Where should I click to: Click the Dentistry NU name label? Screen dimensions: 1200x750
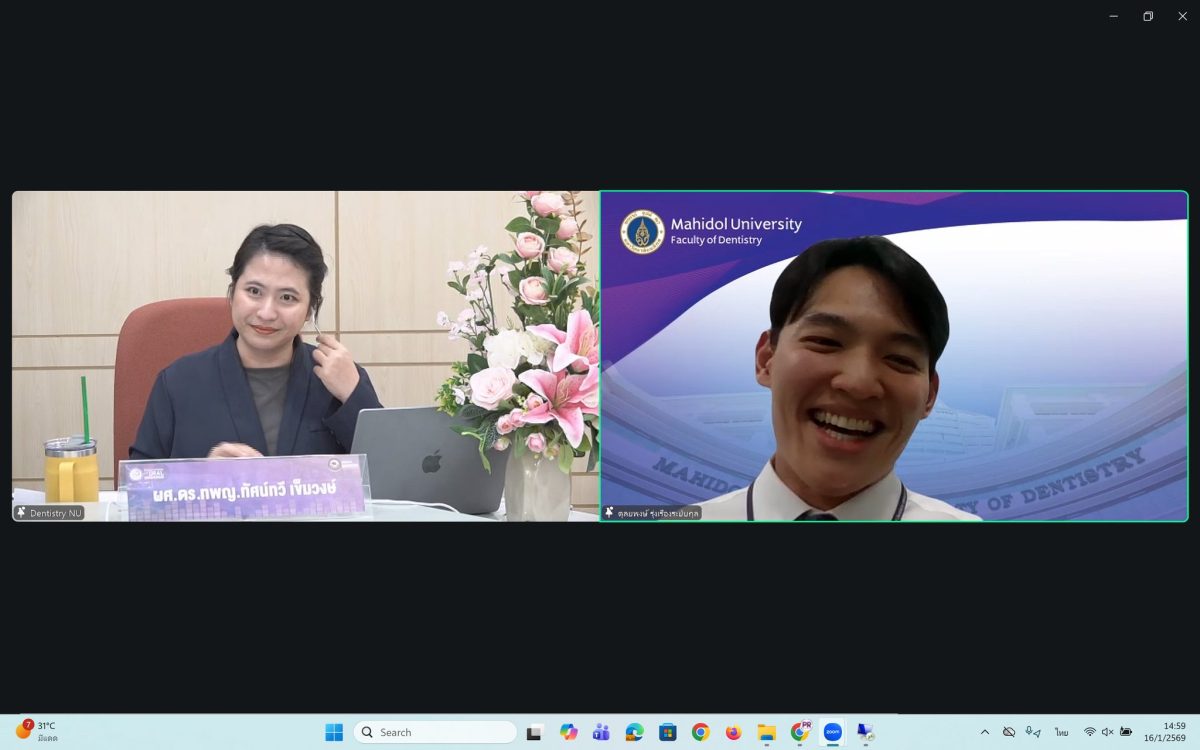coord(56,513)
